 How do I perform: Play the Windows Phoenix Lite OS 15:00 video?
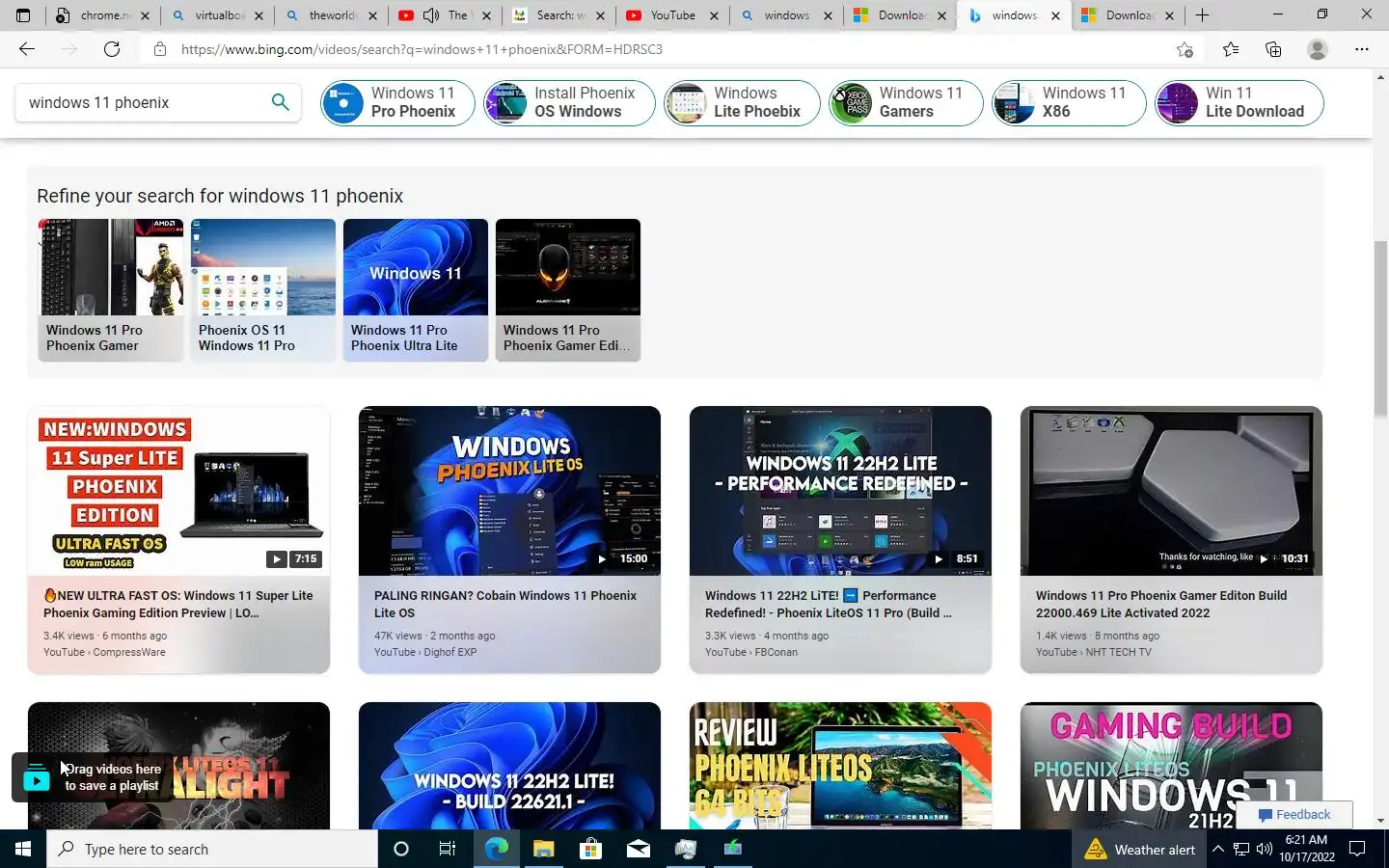509,491
